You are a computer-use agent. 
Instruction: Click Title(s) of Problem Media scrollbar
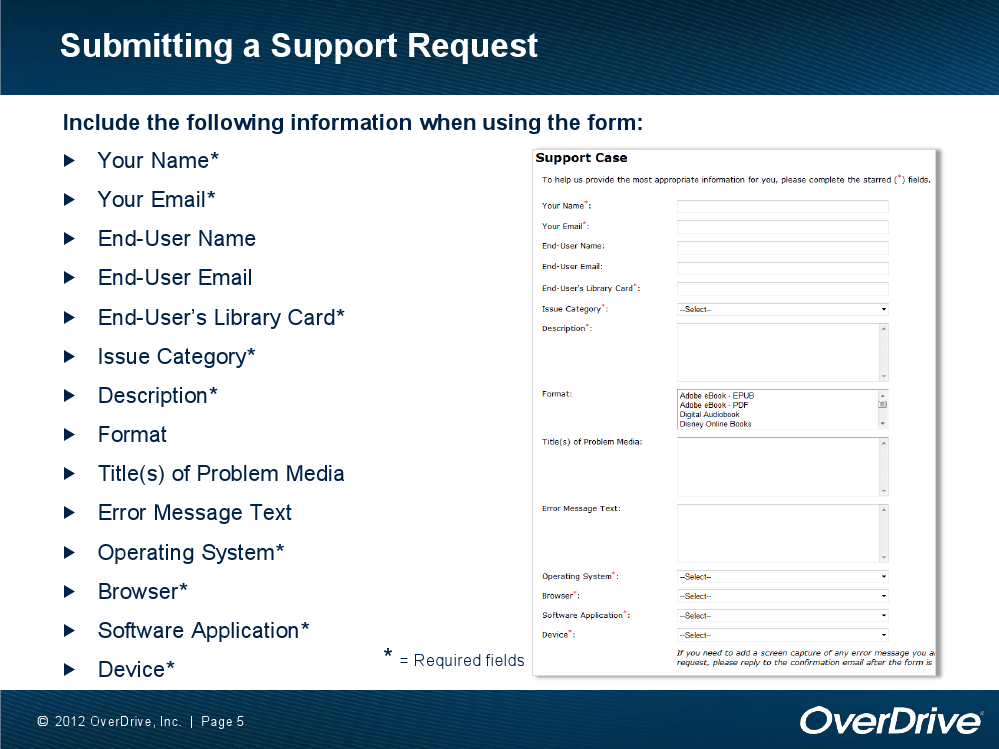884,467
